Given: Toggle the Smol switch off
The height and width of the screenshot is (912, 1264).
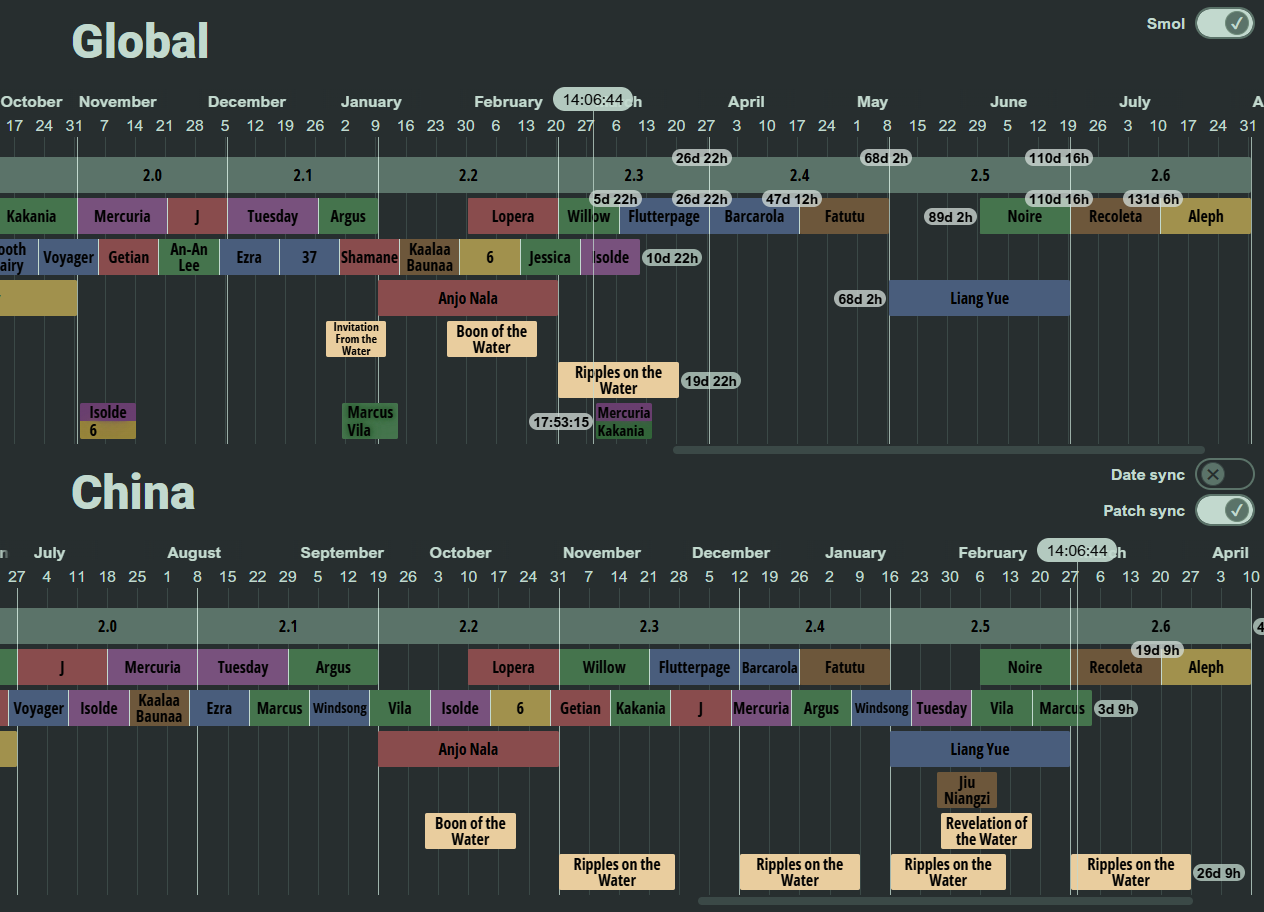Looking at the screenshot, I should tap(1224, 23).
